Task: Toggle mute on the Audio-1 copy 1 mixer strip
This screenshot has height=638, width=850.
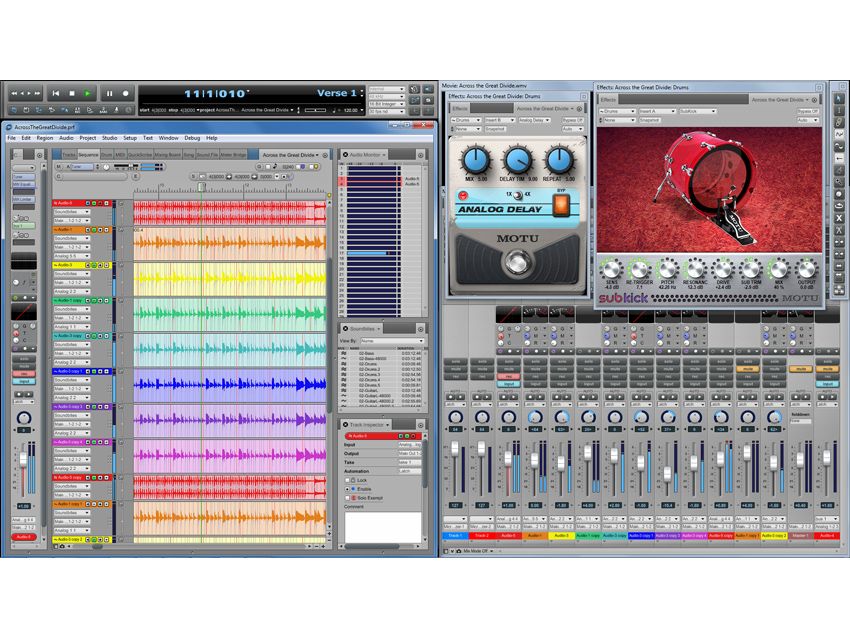Action: point(748,369)
